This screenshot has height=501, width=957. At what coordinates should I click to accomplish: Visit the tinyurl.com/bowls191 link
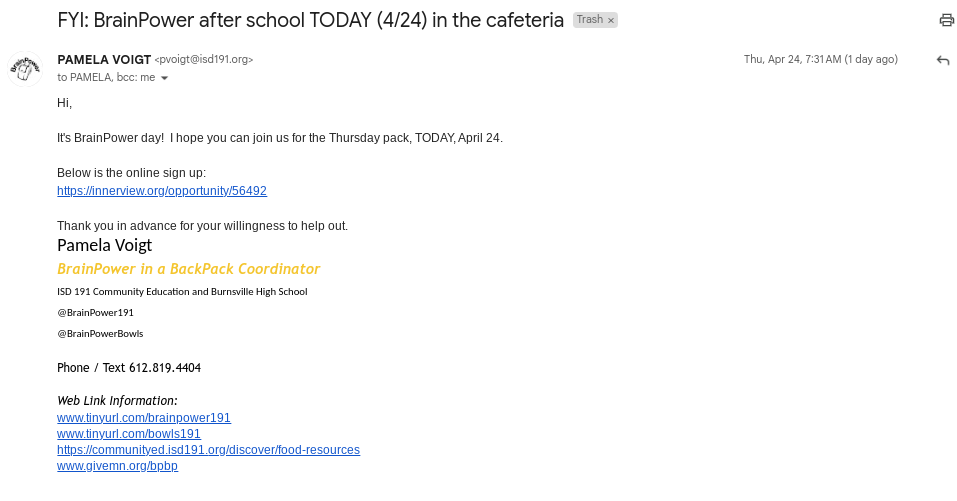[129, 434]
